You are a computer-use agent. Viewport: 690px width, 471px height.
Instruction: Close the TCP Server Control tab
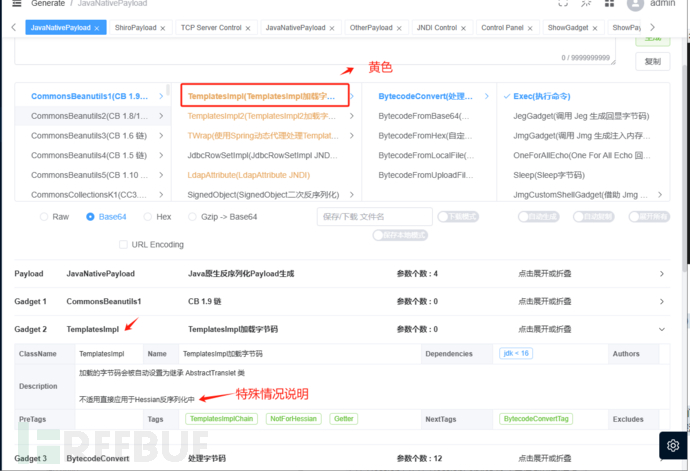tap(248, 28)
